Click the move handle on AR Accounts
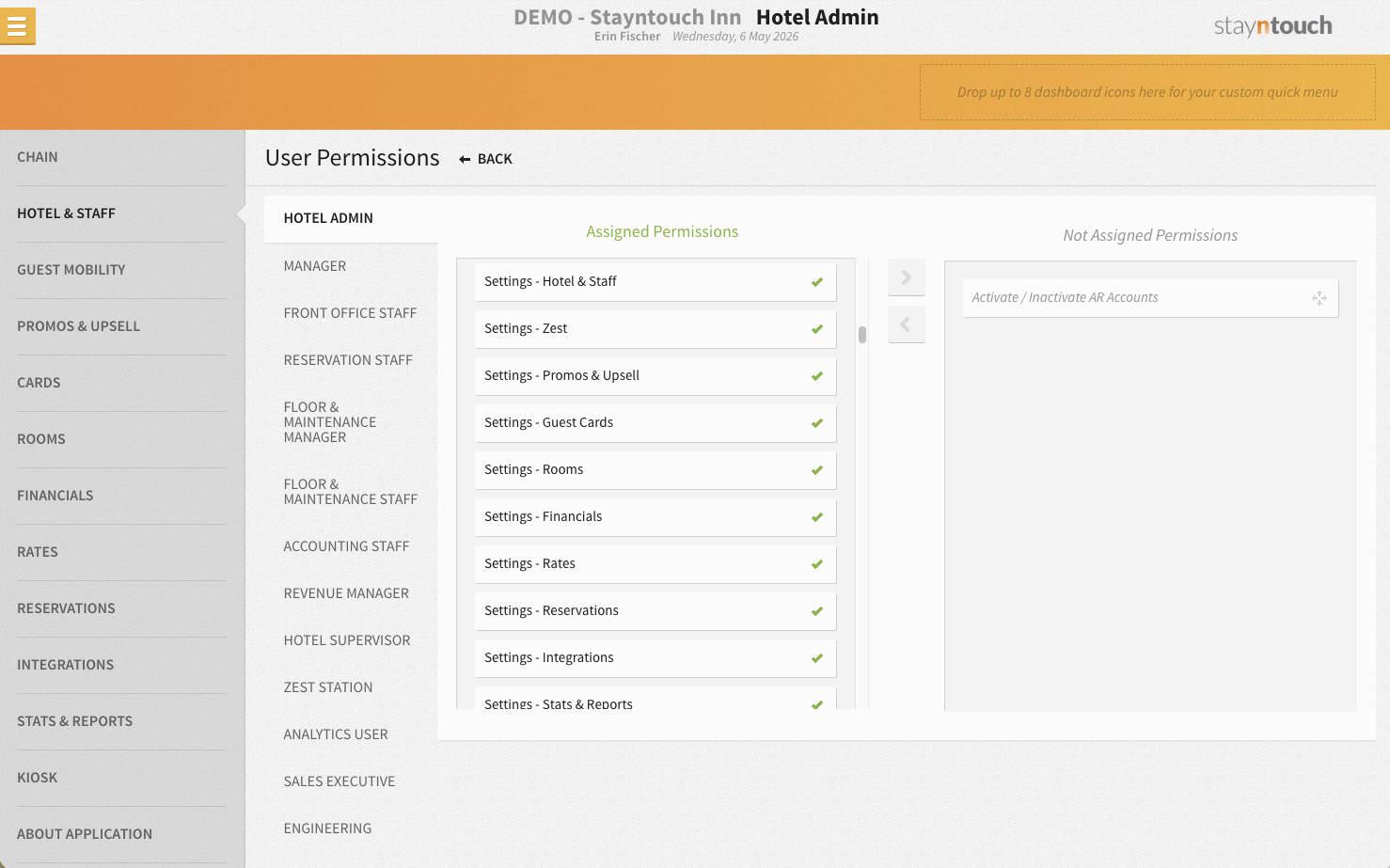1390x868 pixels. click(1319, 298)
